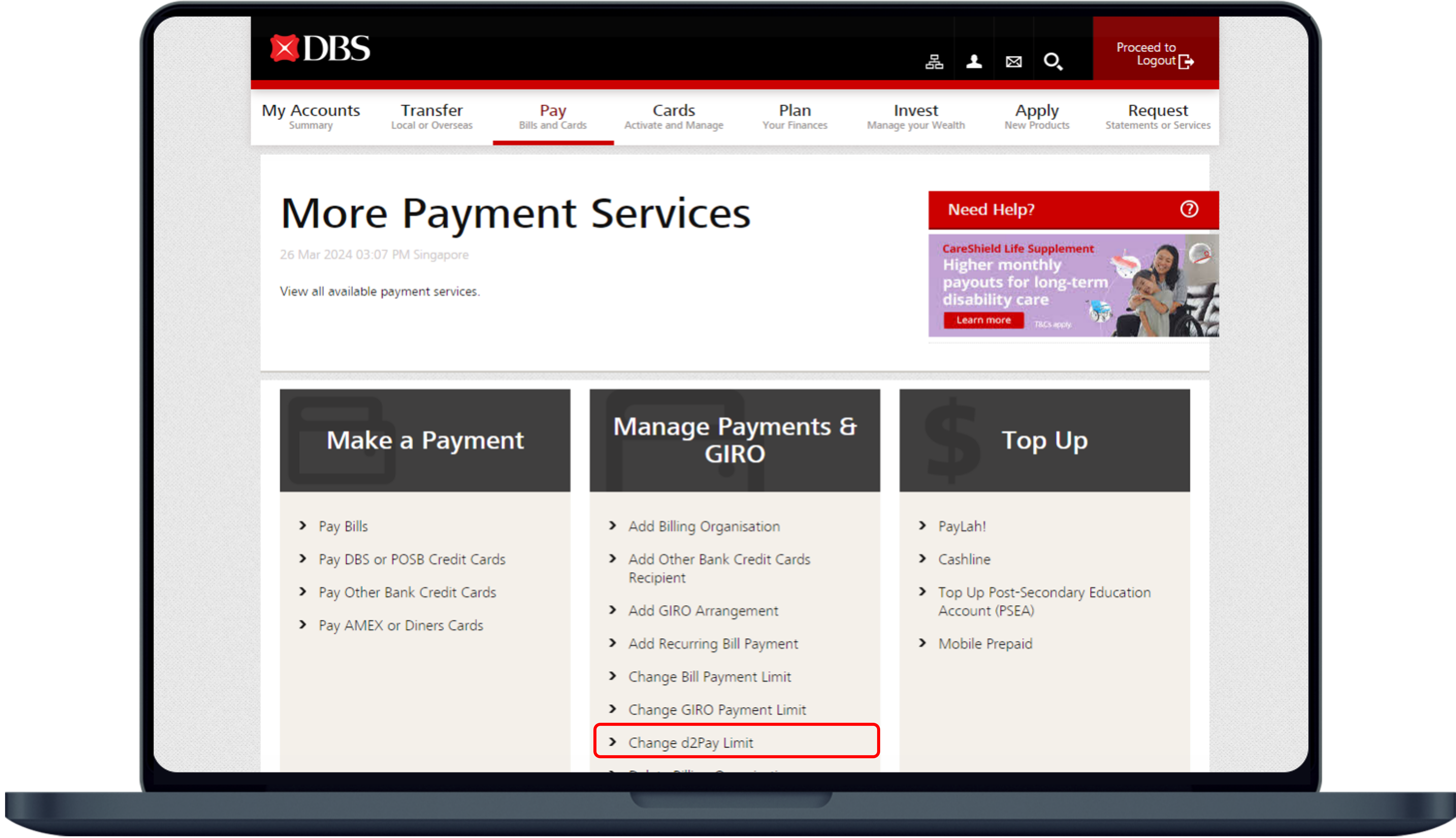
Task: Click chevron beside Add Other Bank Credit Cards Recipient
Action: point(612,558)
